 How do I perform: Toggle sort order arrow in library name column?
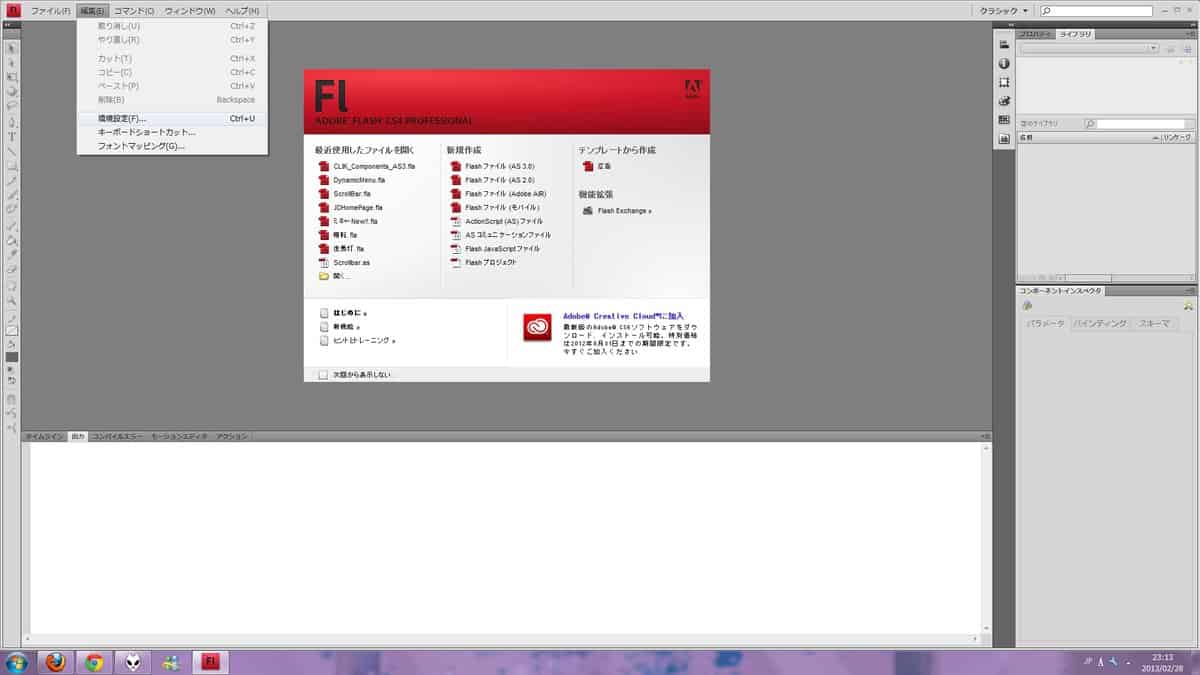pos(1154,136)
